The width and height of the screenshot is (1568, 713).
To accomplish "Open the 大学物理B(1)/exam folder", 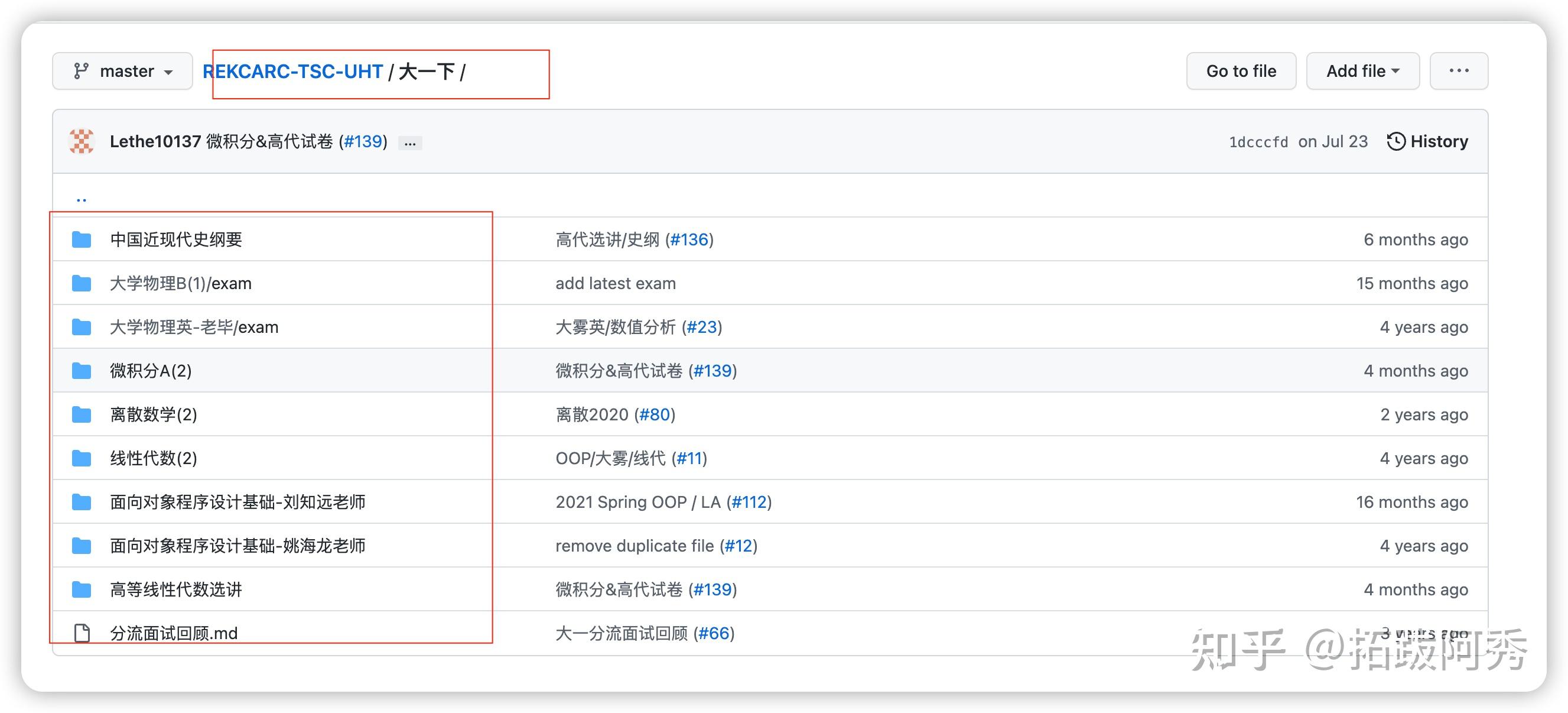I will (x=181, y=283).
